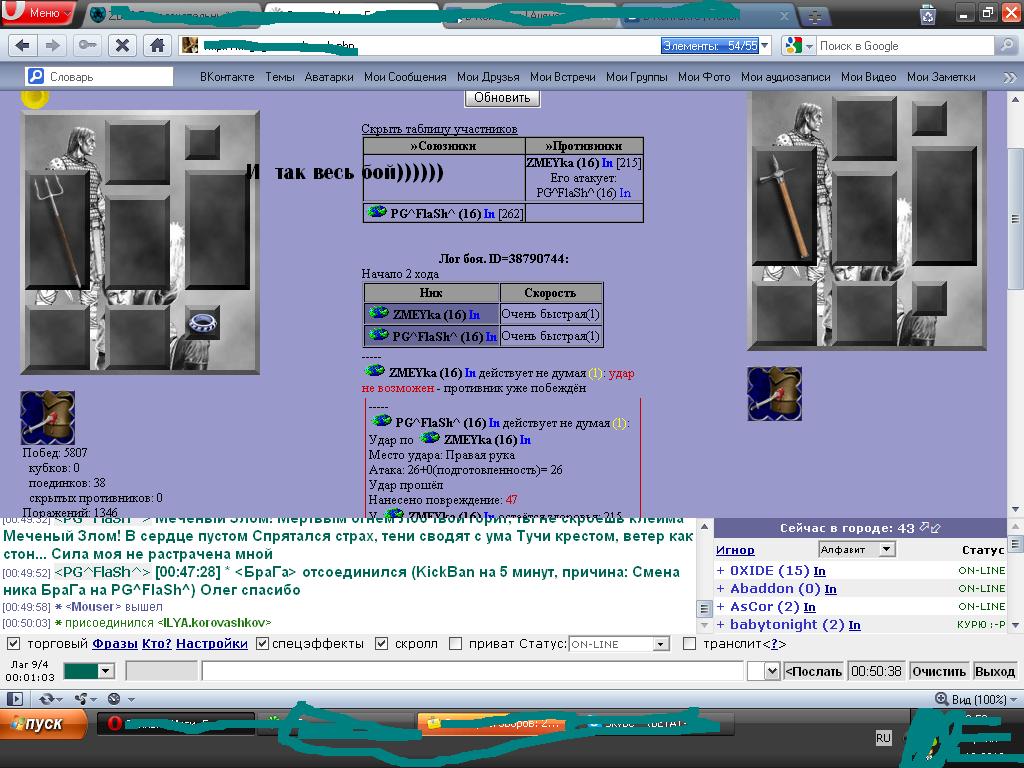Image resolution: width=1024 pixels, height=768 pixels.
Task: Open the ВКонтакте bookmark
Action: pos(227,76)
